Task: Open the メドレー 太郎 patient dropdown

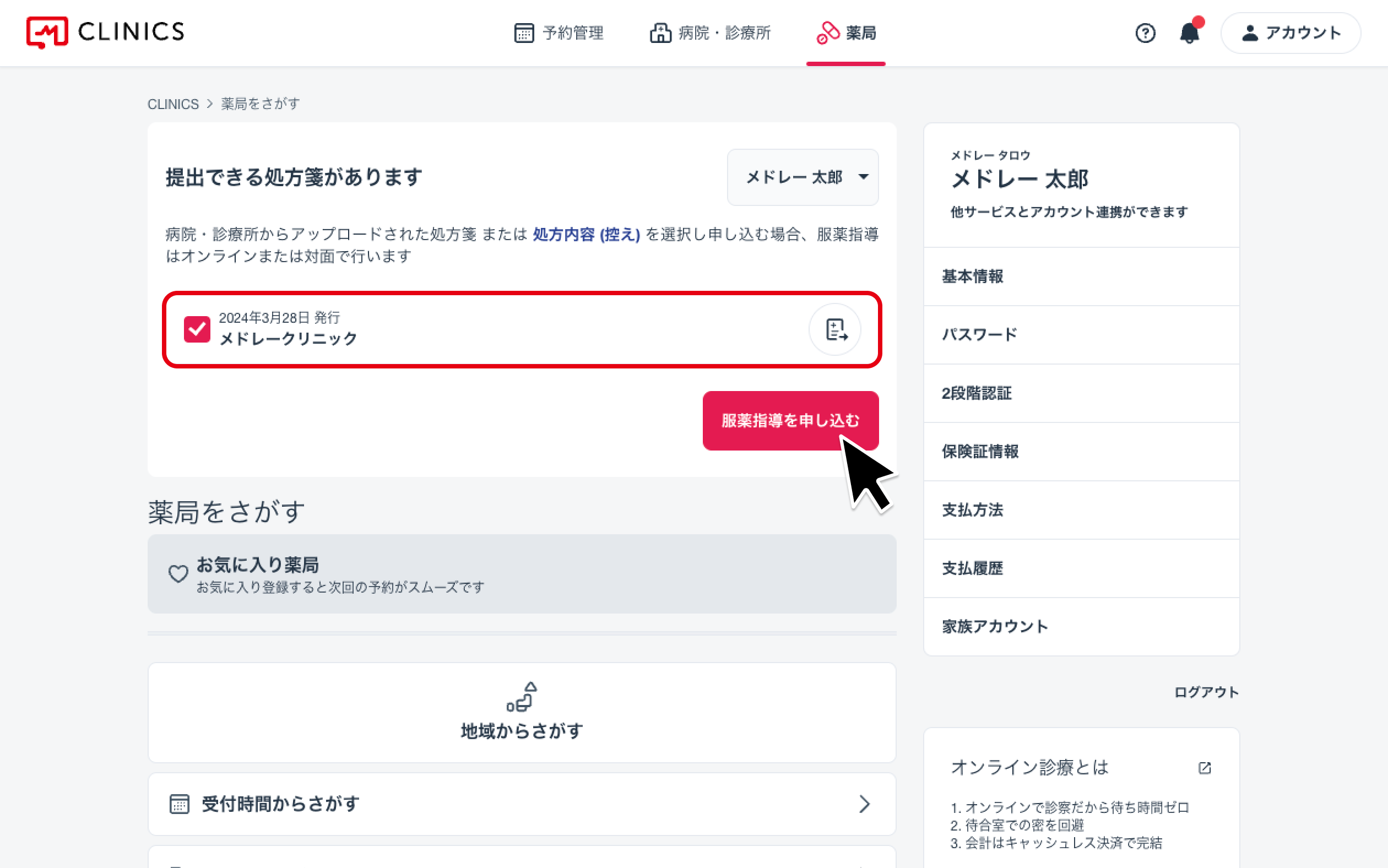Action: pyautogui.click(x=803, y=177)
